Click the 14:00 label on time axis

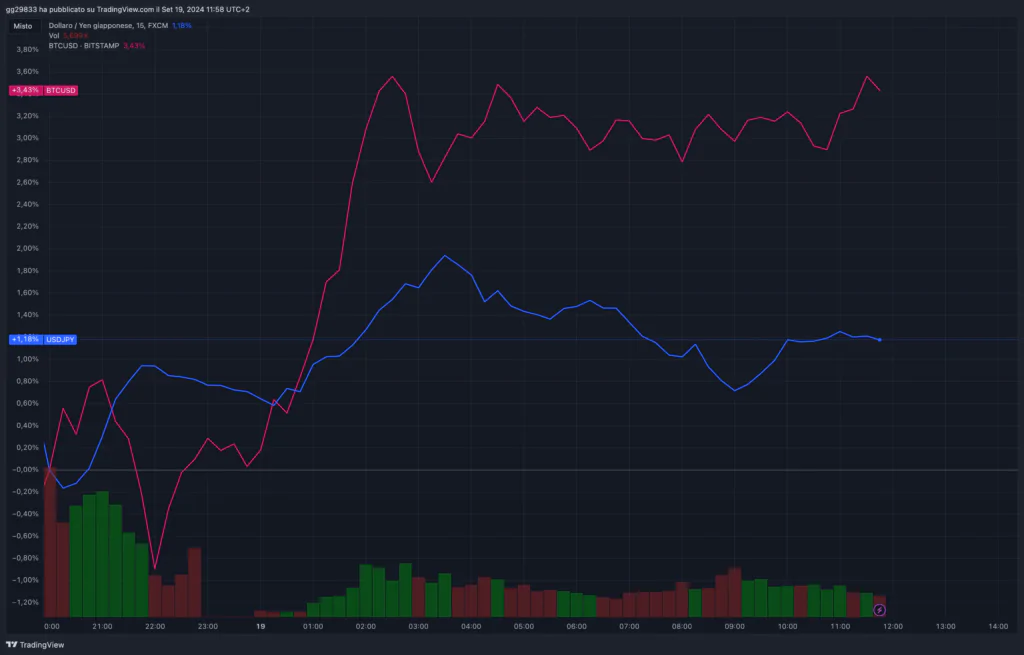click(x=997, y=627)
